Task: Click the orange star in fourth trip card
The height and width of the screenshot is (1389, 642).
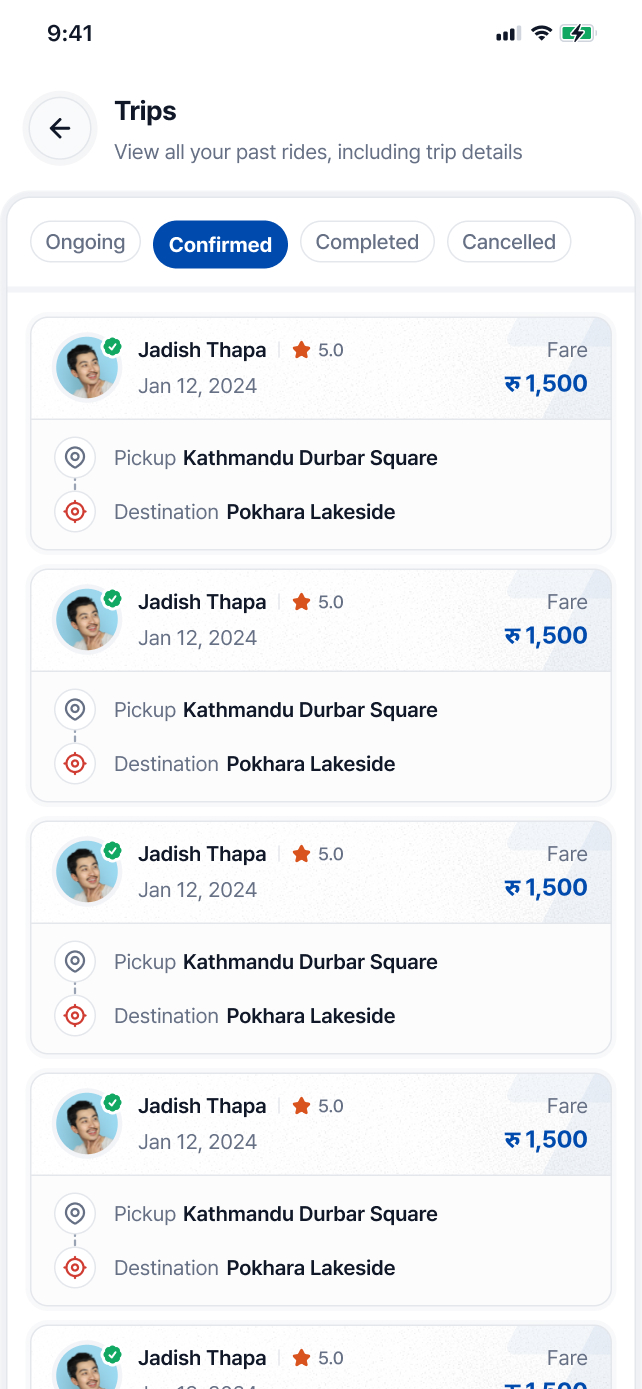Action: pyautogui.click(x=301, y=1106)
